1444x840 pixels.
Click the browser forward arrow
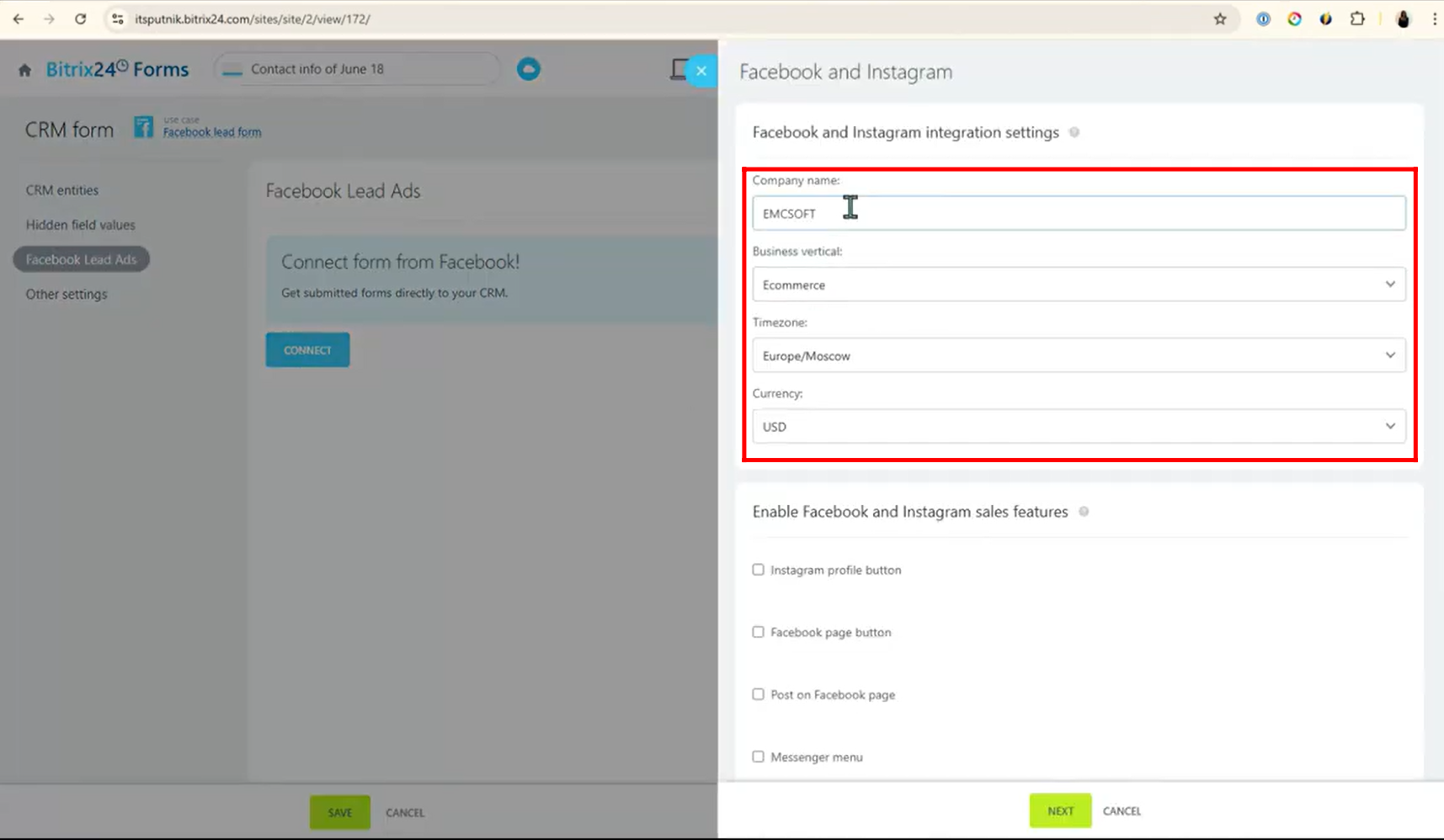pos(49,19)
